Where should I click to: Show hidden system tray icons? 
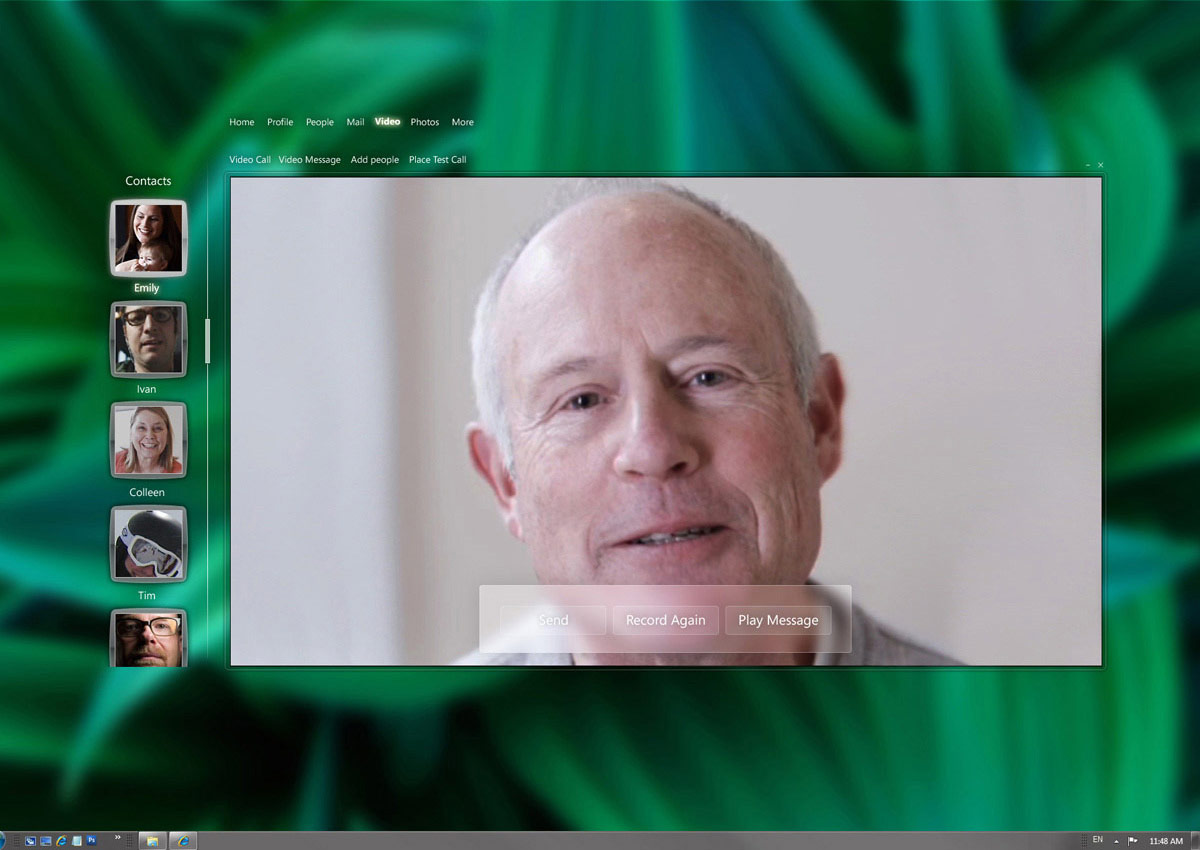1116,841
